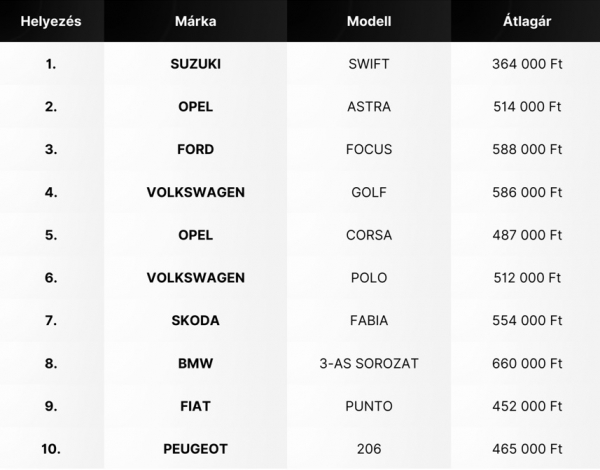Viewport: 600px width, 470px height.
Task: Click the rank 10. cell
Action: [51, 449]
